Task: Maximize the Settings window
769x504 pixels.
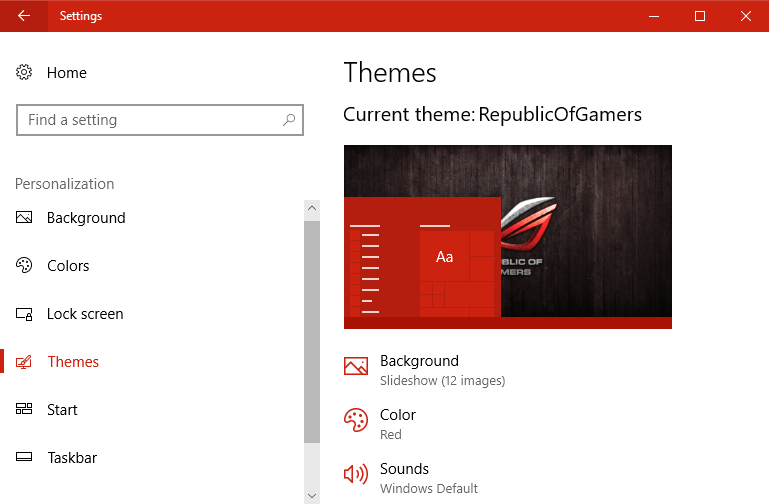Action: point(700,16)
